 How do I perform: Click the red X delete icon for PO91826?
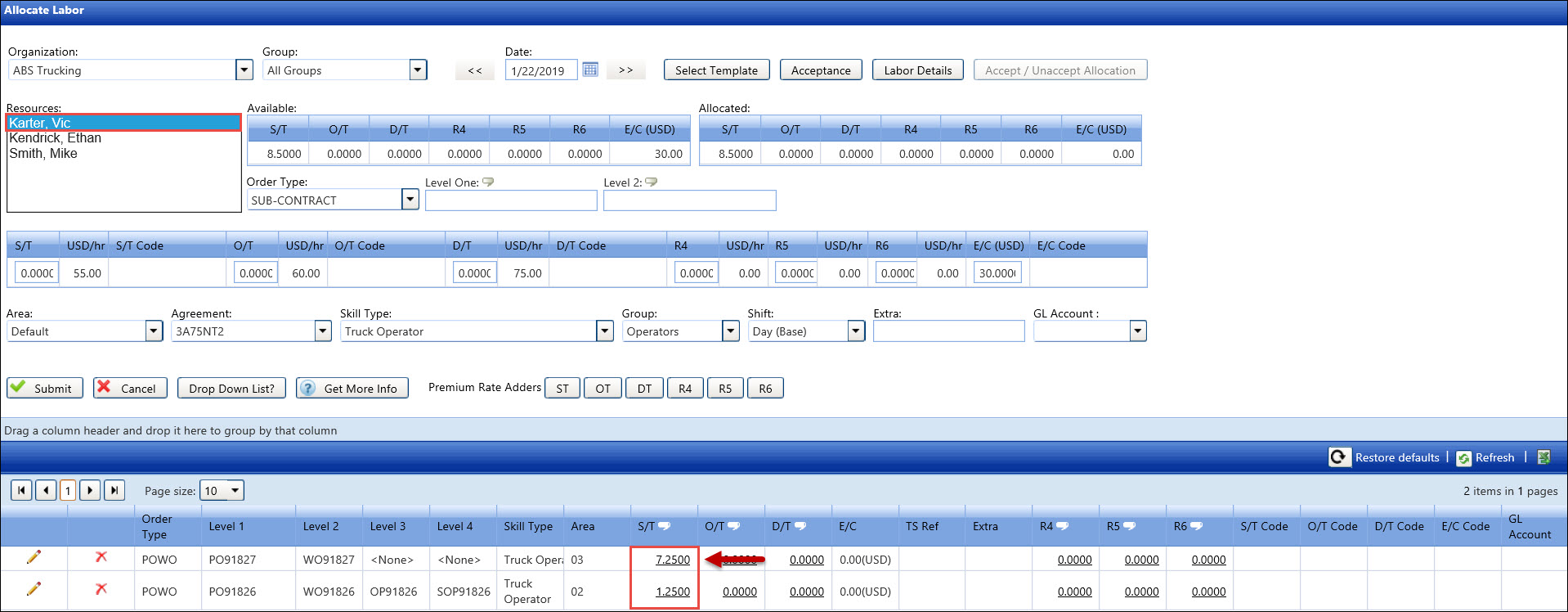point(101,589)
